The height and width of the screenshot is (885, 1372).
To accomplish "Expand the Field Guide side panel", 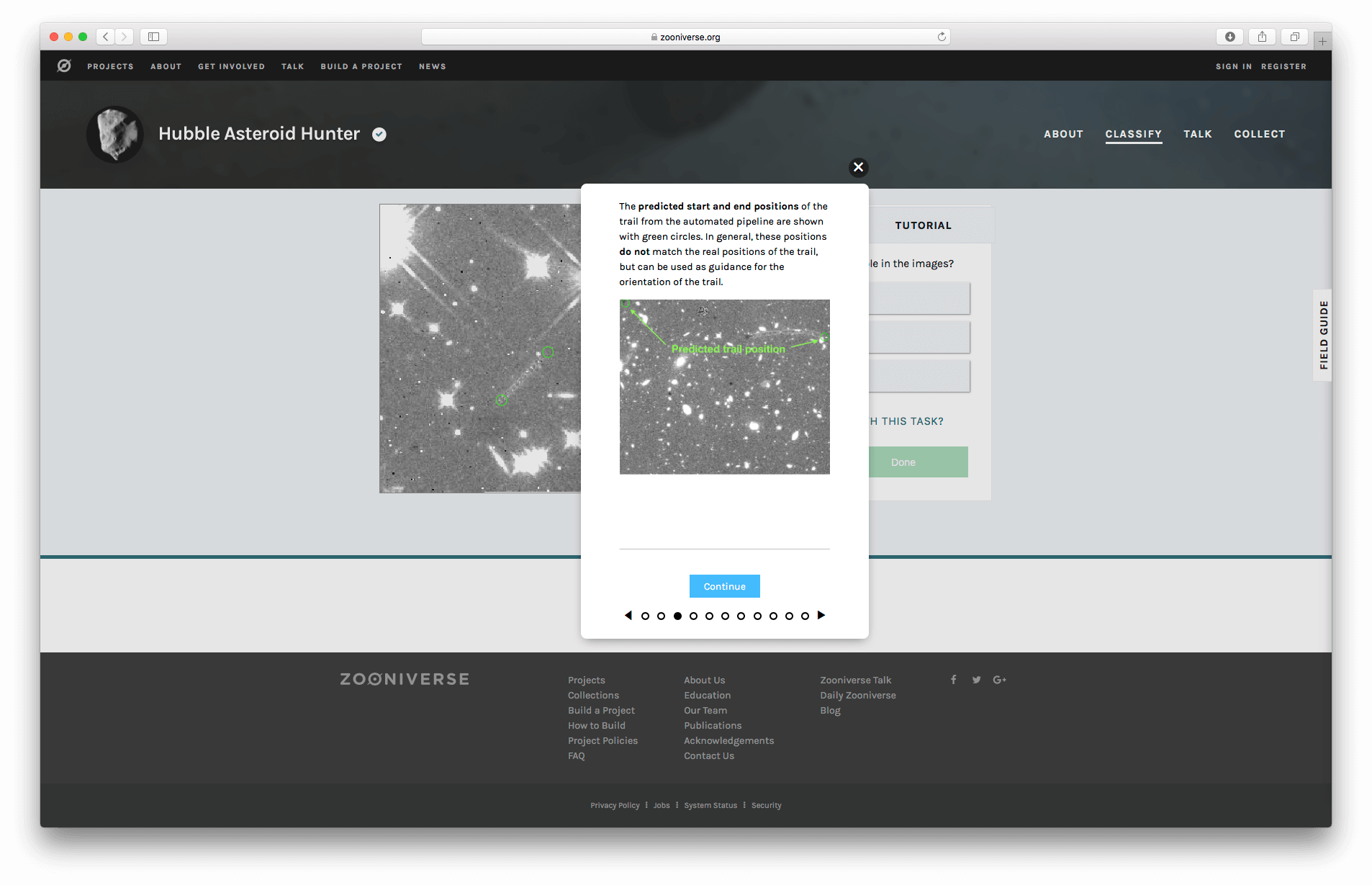I will 1323,335.
